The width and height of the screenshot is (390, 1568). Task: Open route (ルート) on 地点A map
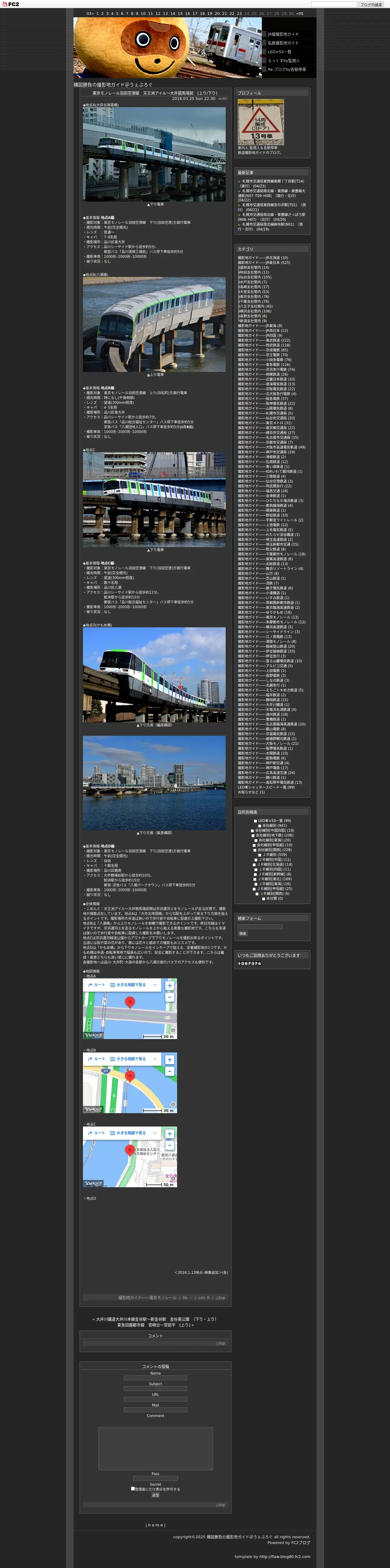click(96, 985)
